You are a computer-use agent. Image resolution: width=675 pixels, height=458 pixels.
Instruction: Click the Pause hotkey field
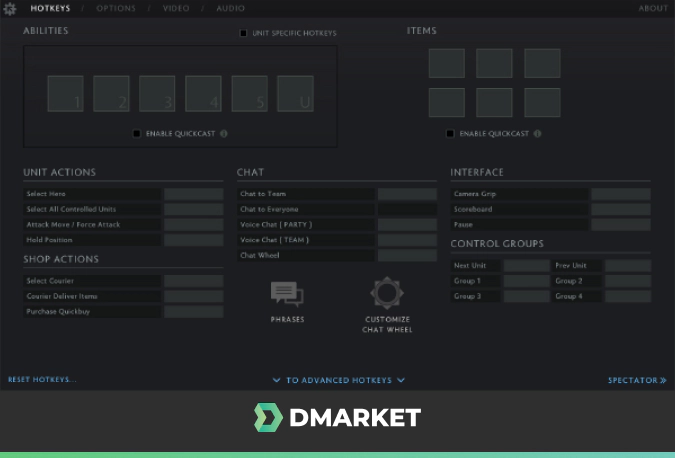[x=621, y=224]
